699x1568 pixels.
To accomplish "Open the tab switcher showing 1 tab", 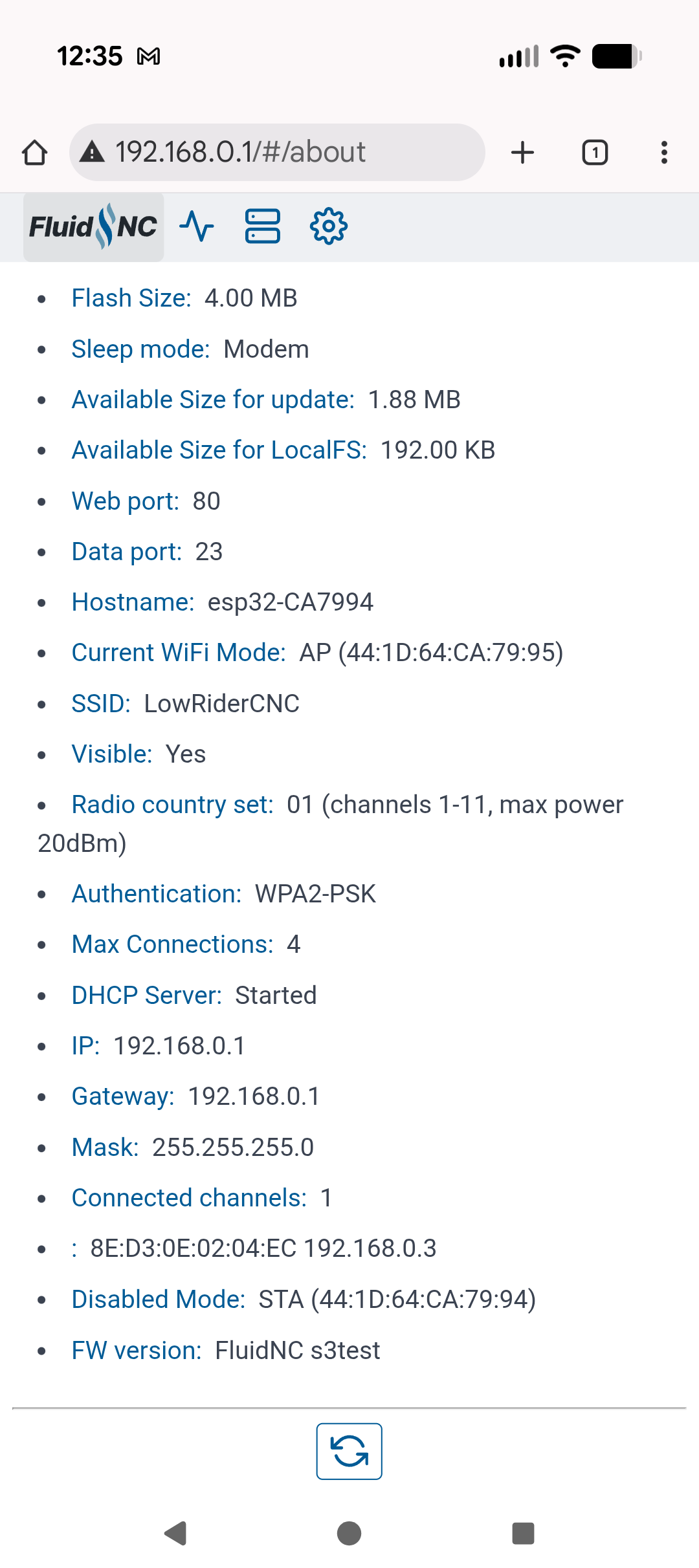I will [595, 153].
